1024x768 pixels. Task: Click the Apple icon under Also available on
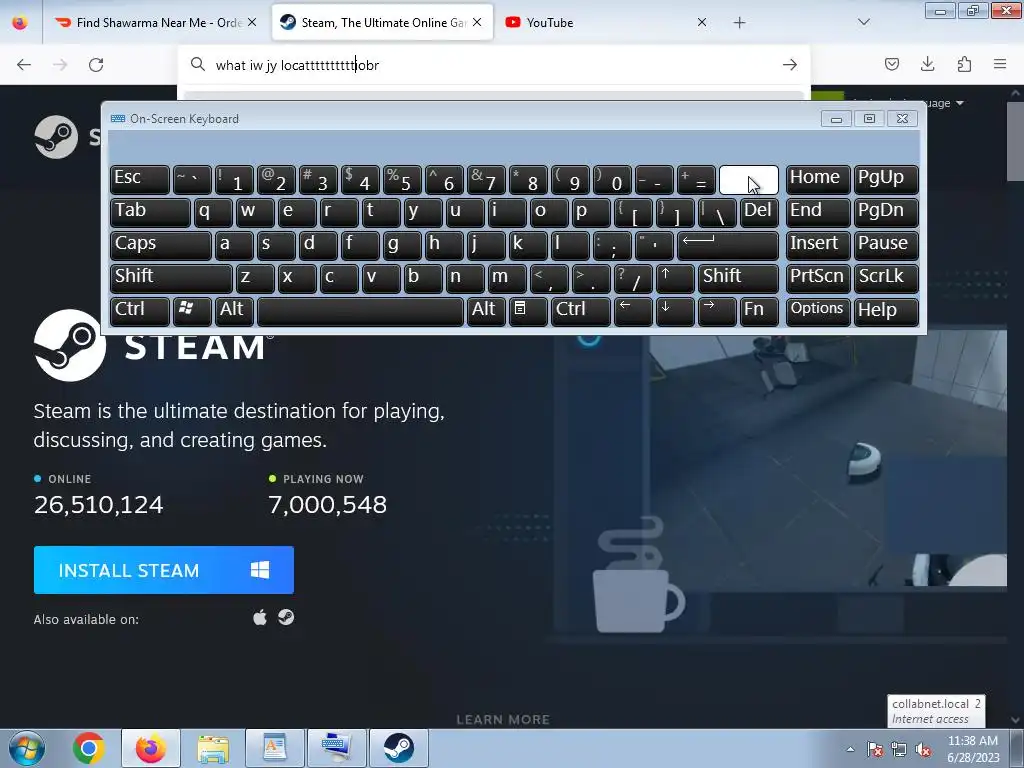pos(260,618)
